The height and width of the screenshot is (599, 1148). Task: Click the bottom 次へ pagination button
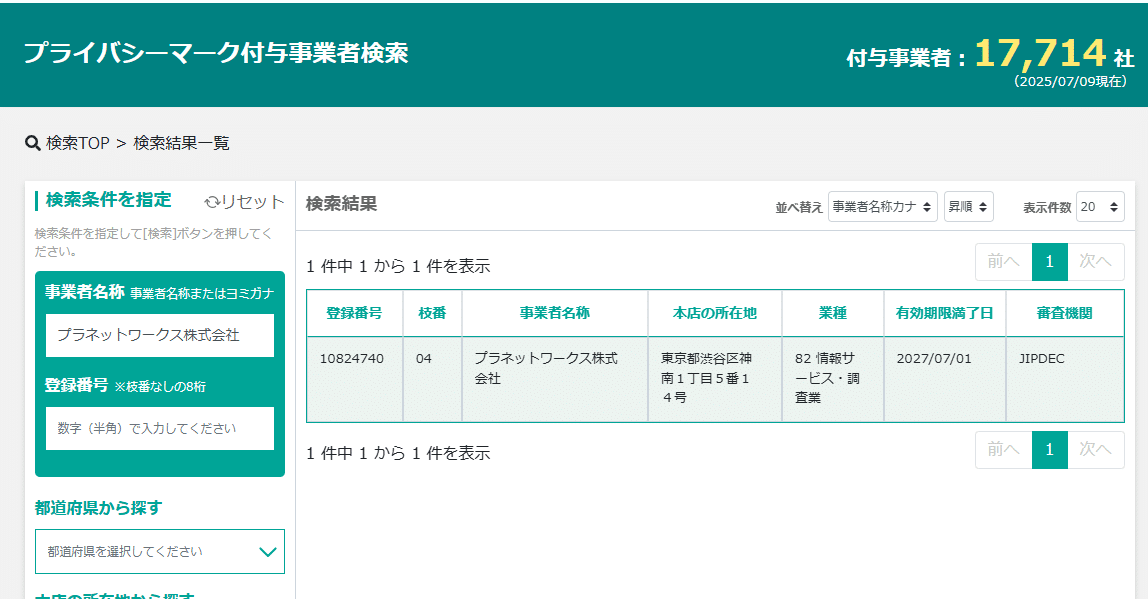pos(1095,449)
